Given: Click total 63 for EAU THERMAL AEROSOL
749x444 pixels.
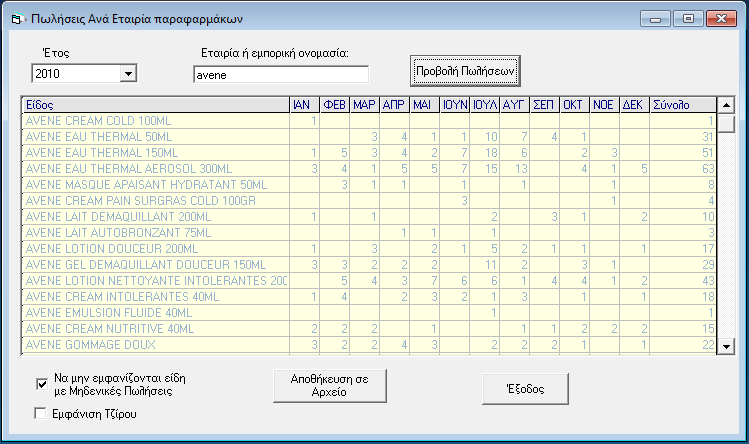Looking at the screenshot, I should click(x=683, y=169).
